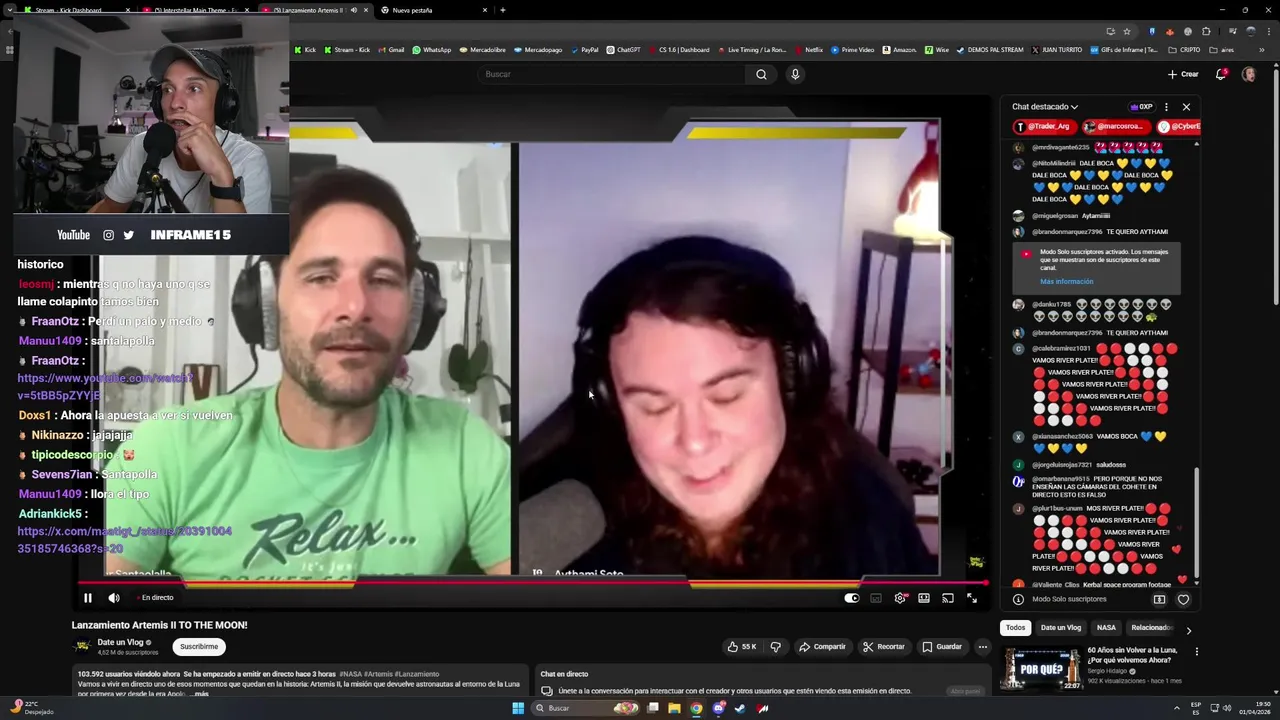The image size is (1280, 720).
Task: Open more actions menu beside Guardar
Action: (x=983, y=647)
